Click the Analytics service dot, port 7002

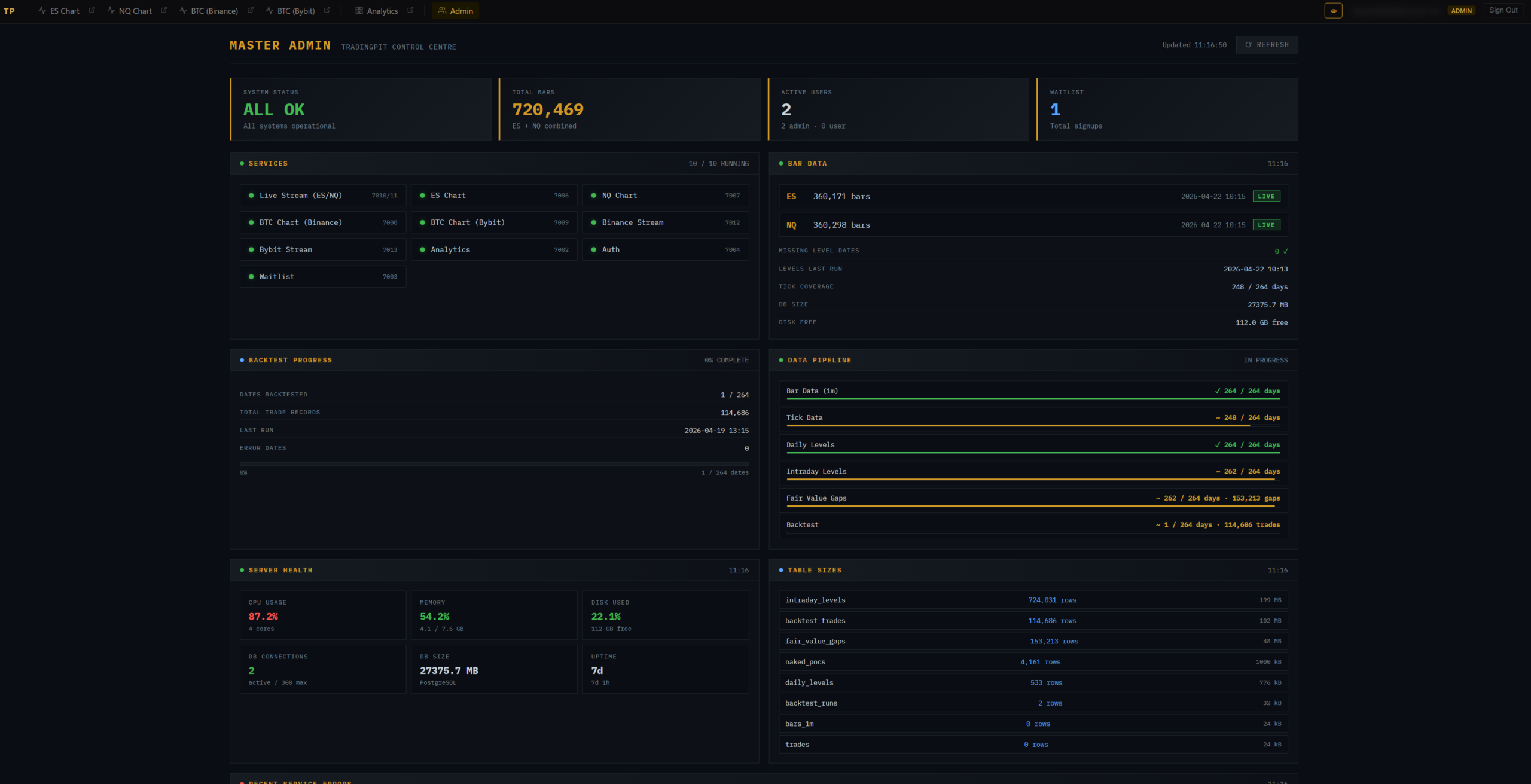(422, 250)
